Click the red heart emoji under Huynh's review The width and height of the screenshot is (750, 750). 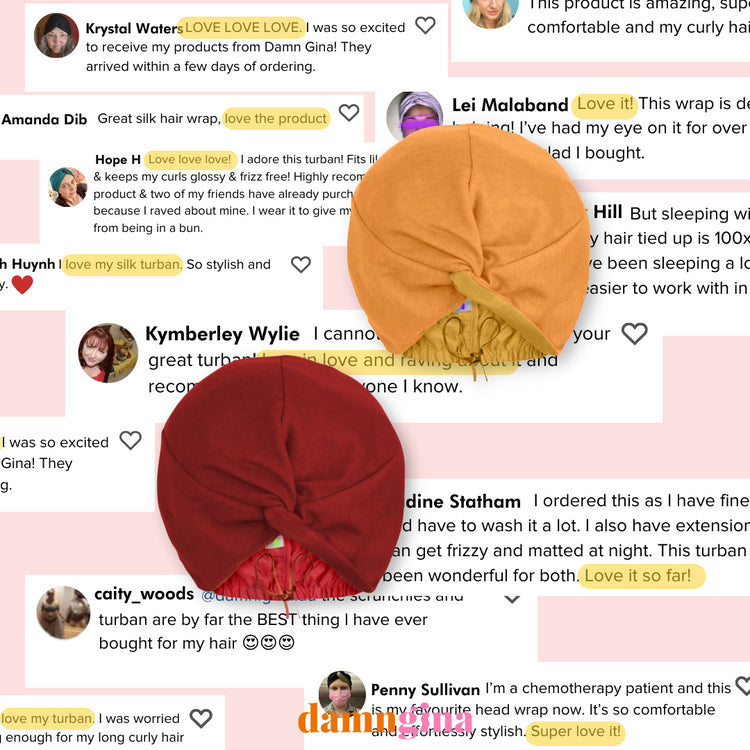[22, 285]
